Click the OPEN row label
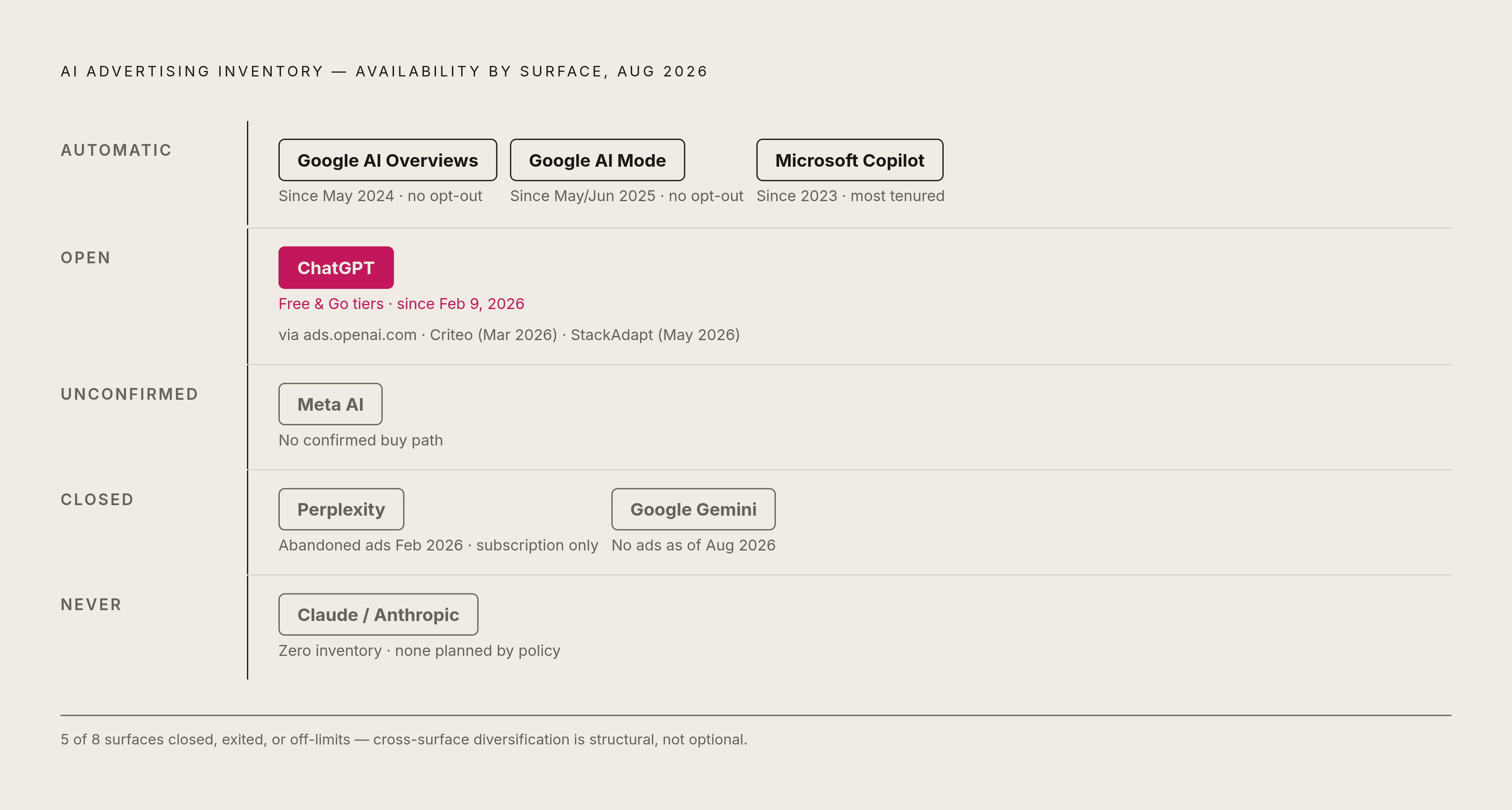This screenshot has width=1512, height=810. (x=86, y=258)
